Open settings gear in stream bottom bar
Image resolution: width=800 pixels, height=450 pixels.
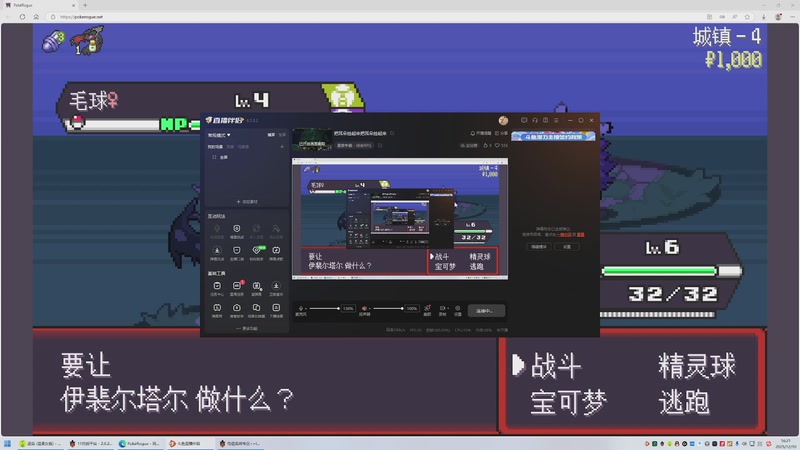[x=458, y=310]
